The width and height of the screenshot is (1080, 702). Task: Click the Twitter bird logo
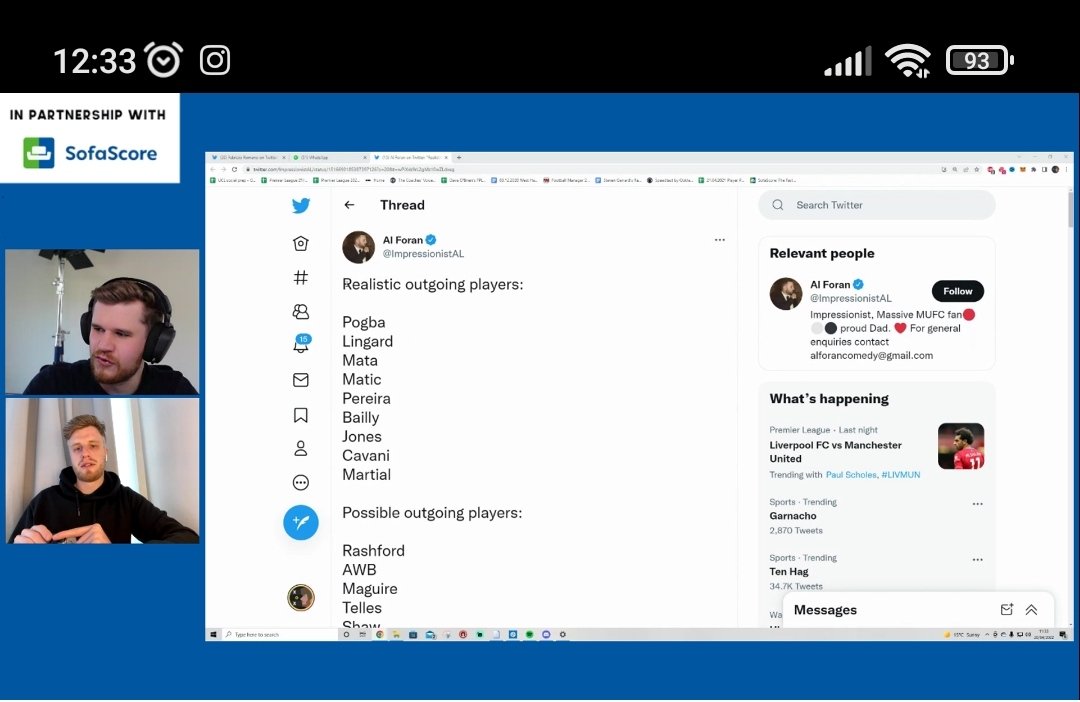301,205
